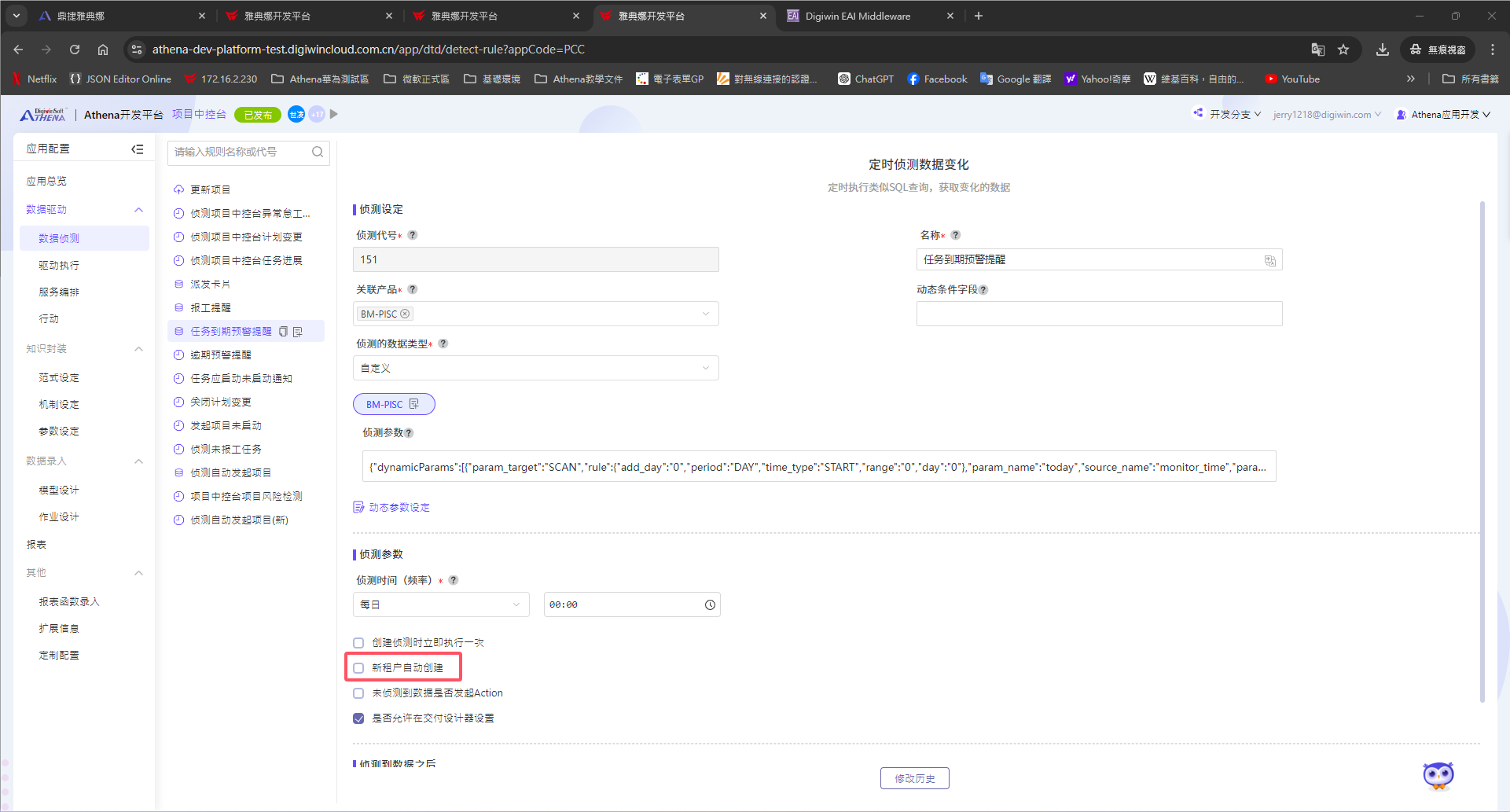This screenshot has width=1510, height=812.
Task: Check 未侦测到数据是否发起Action checkbox
Action: 358,693
